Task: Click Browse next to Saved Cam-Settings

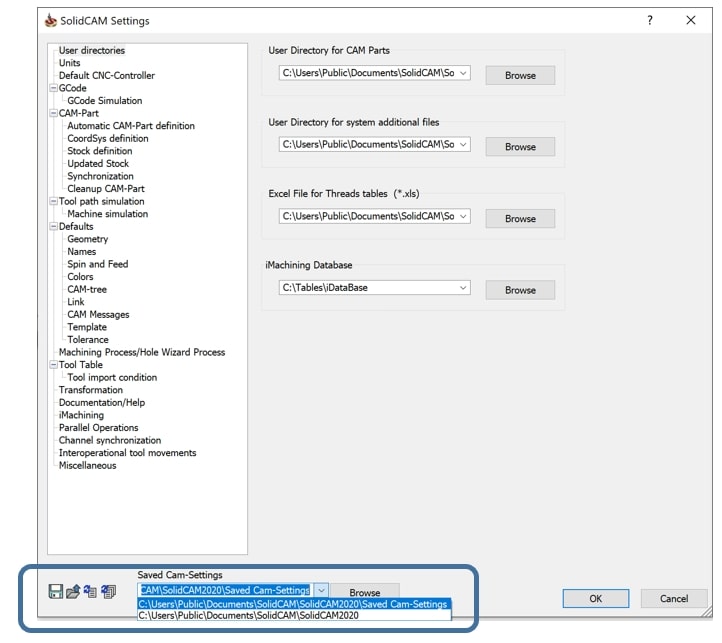Action: click(365, 592)
